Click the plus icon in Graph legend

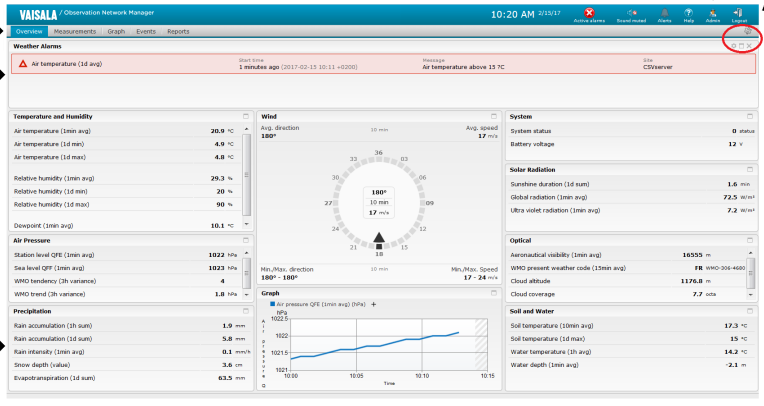[x=374, y=303]
